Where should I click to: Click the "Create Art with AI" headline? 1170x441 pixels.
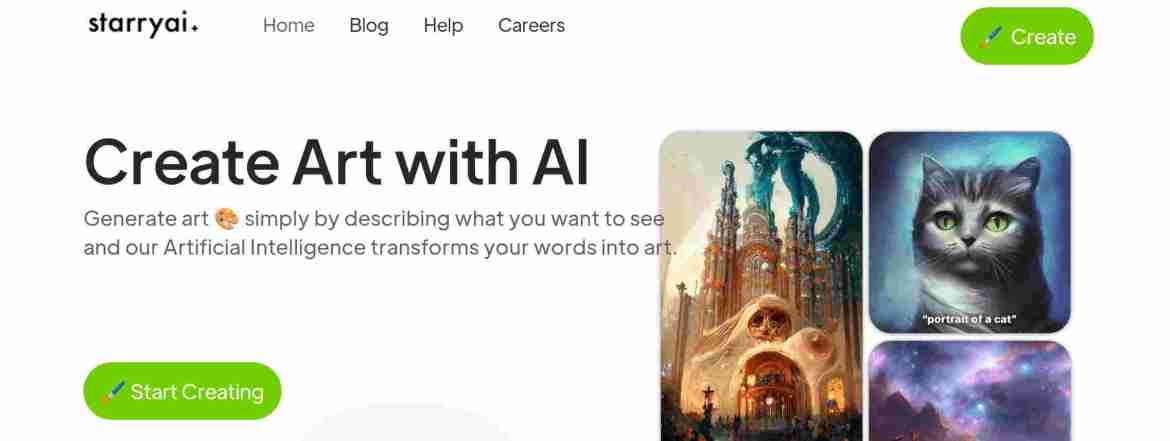click(x=337, y=162)
